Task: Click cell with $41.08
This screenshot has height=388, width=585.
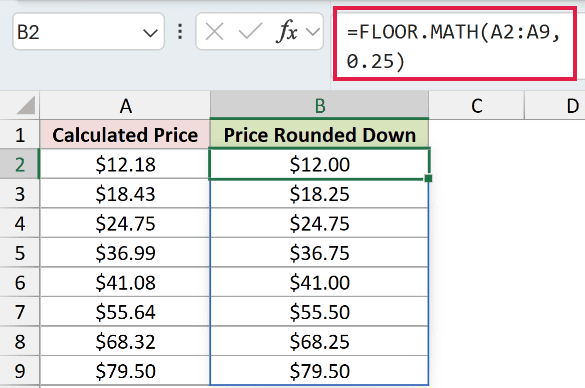Action: (x=125, y=282)
